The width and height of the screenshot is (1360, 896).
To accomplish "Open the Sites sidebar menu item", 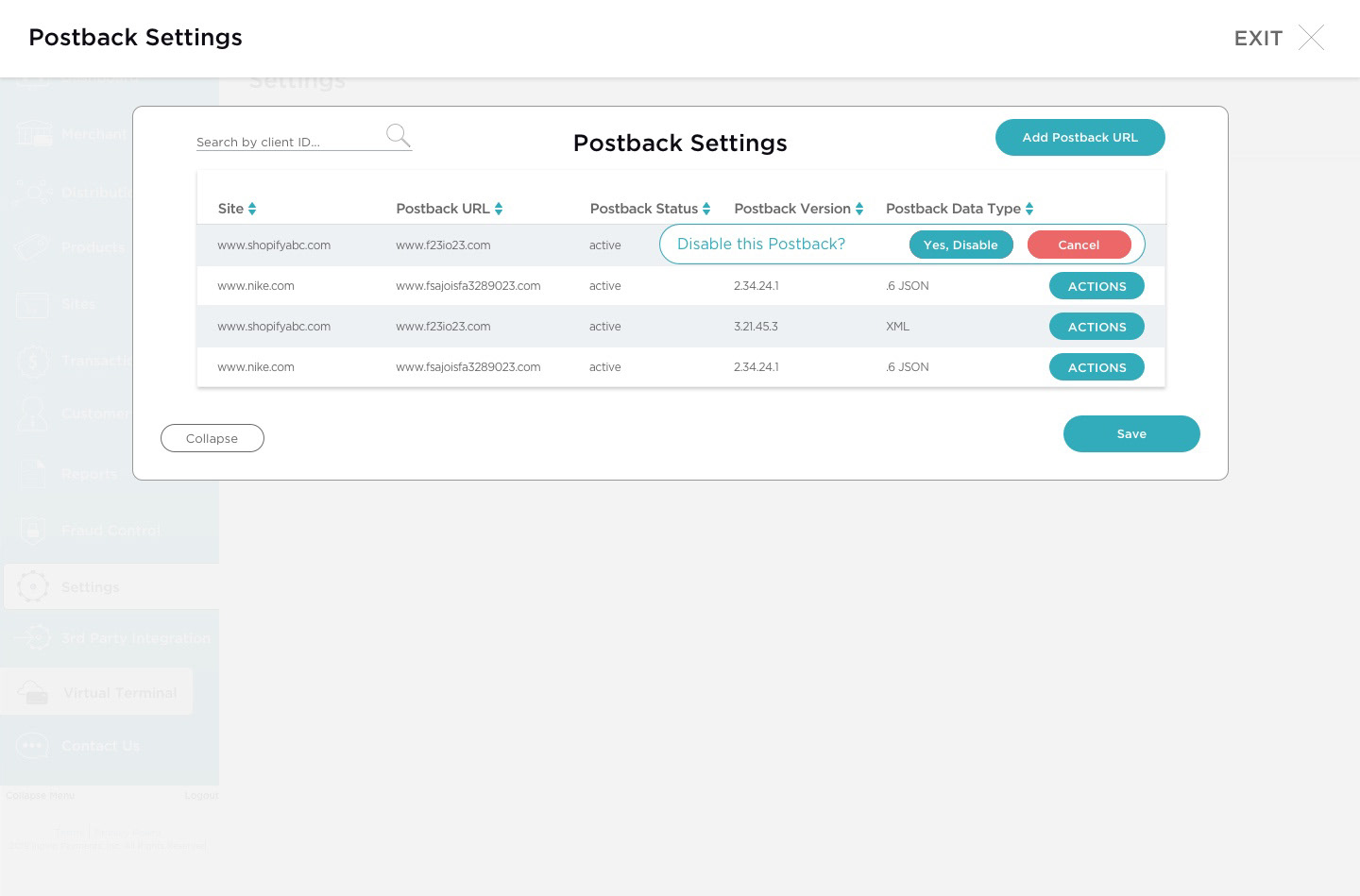I will coord(77,304).
